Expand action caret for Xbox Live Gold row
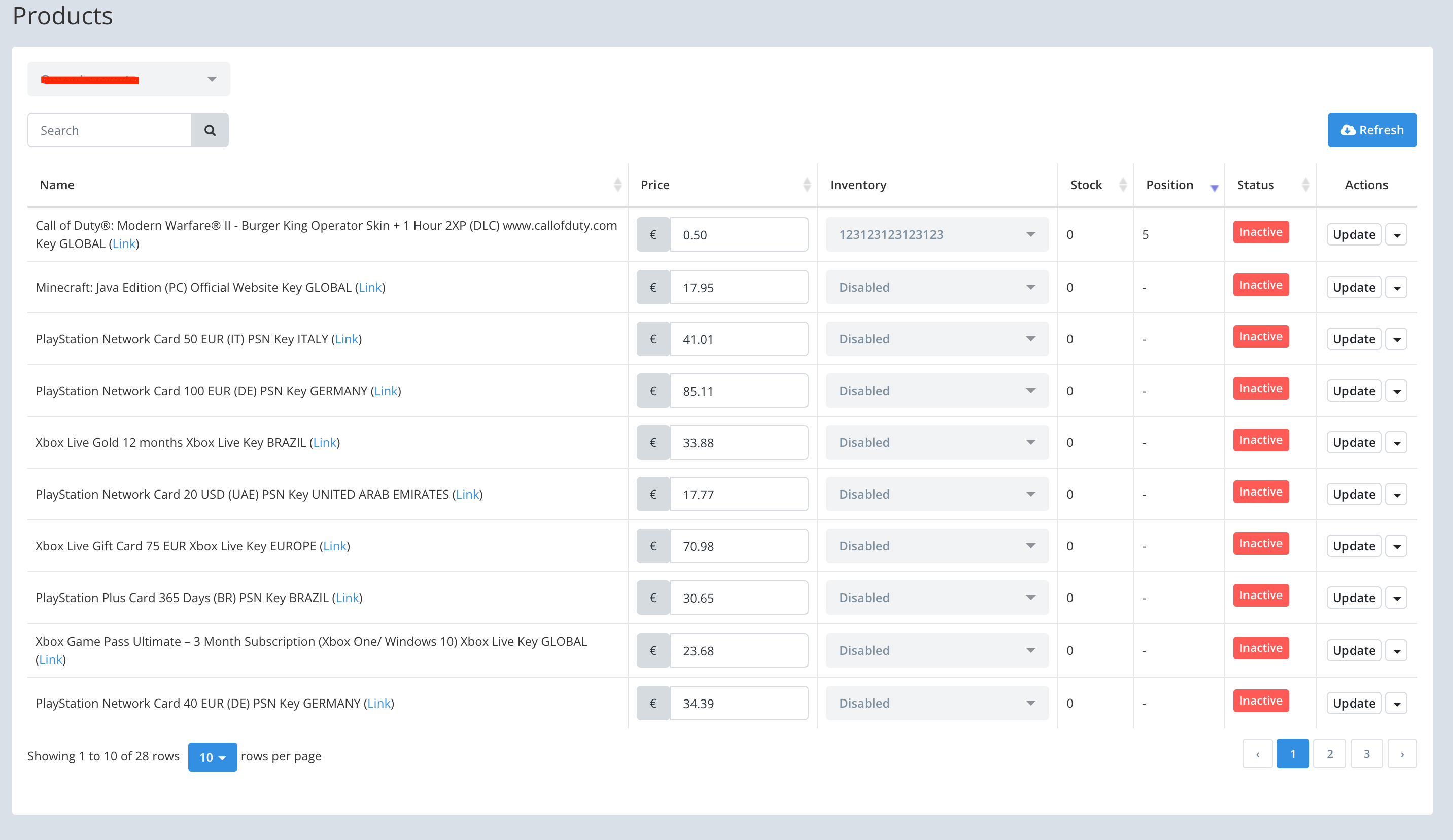Screen dimensions: 1453x840 pyautogui.click(x=1397, y=442)
